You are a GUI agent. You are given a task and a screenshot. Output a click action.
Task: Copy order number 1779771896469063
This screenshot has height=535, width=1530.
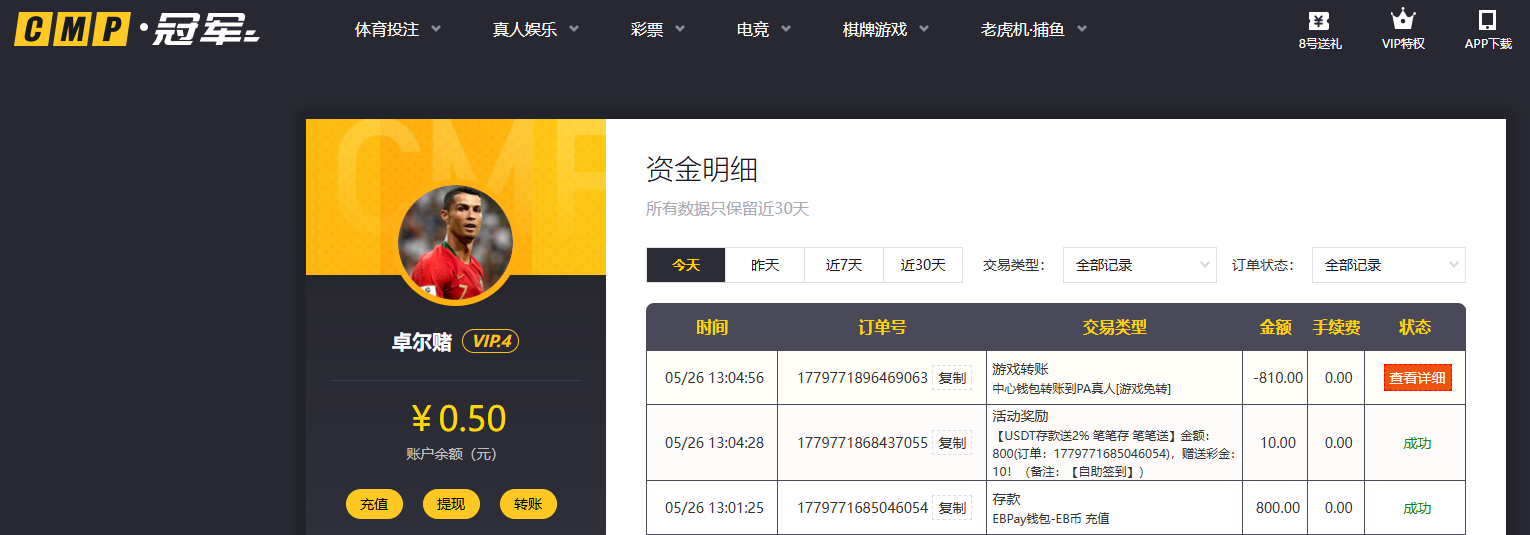point(952,378)
